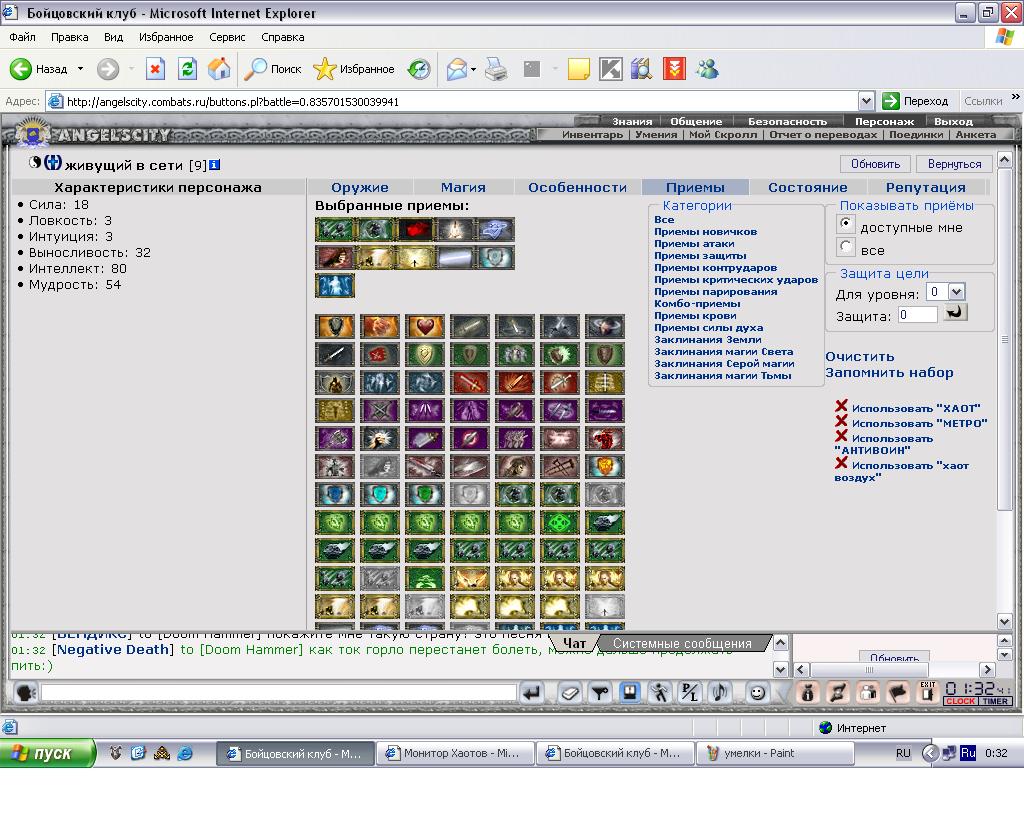Click the Stop loading red X icon
This screenshot has height=822, width=1024.
click(x=155, y=69)
